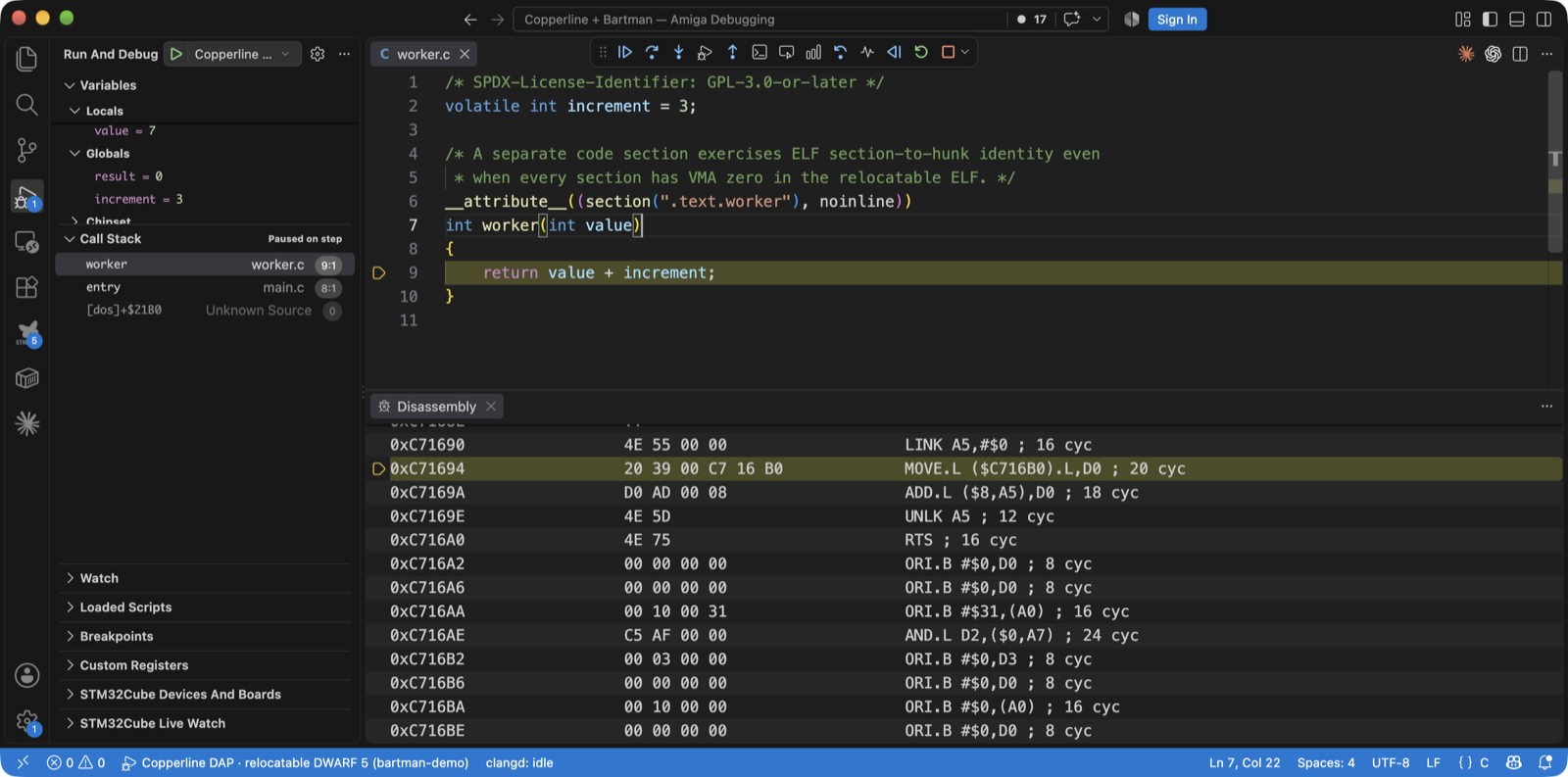Click Step Out up-arrow in debug toolbar
The width and height of the screenshot is (1568, 777).
coord(732,53)
